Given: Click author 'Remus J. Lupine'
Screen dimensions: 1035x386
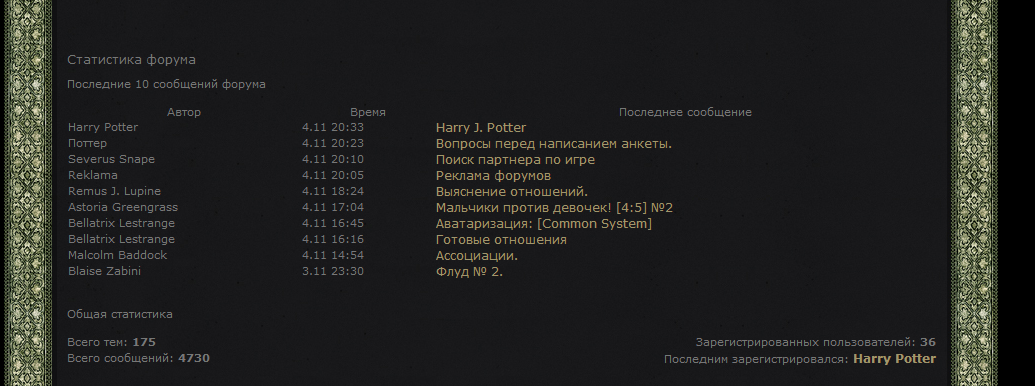Looking at the screenshot, I should click(x=114, y=191).
